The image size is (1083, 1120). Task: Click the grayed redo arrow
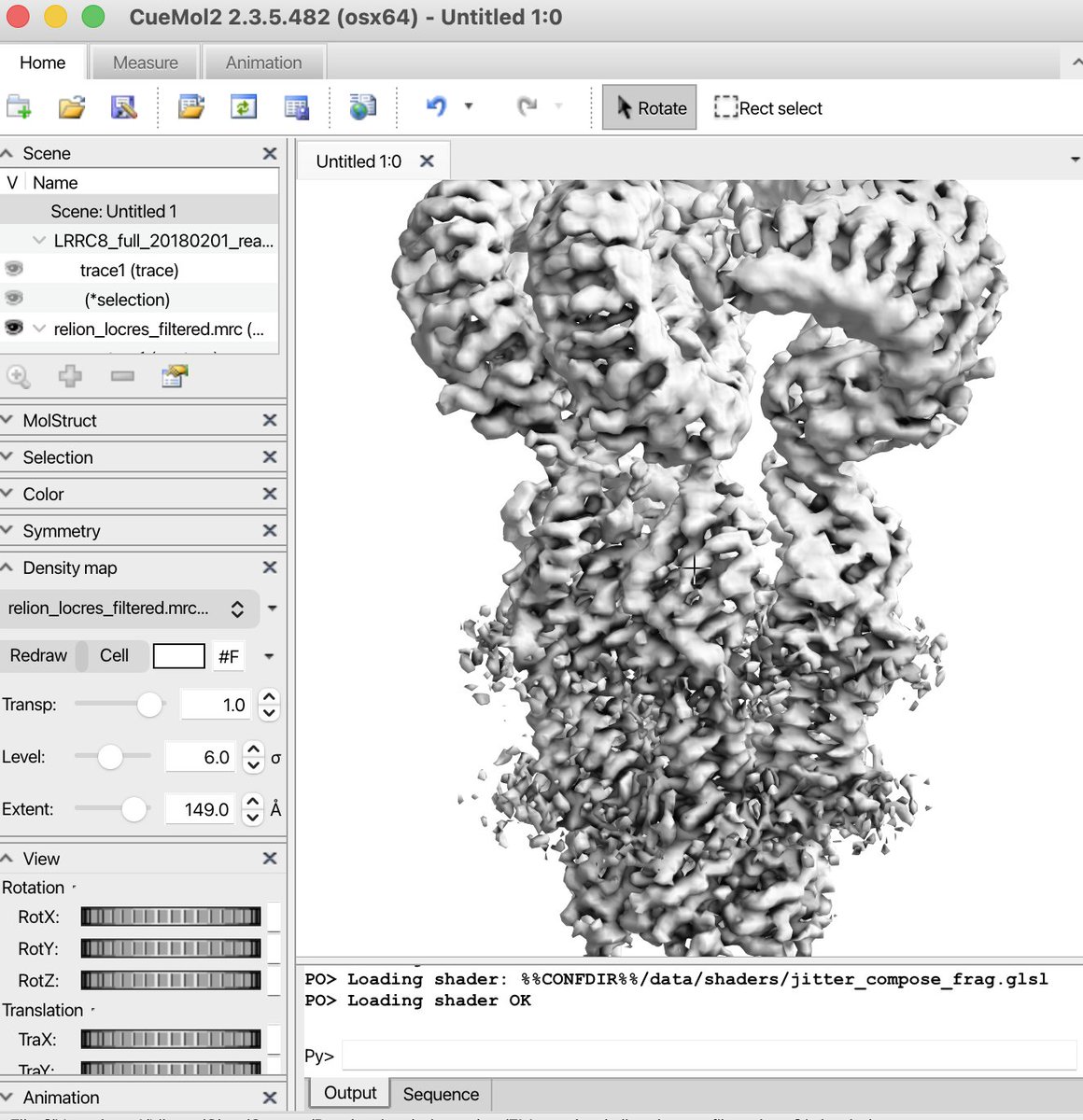tap(527, 106)
